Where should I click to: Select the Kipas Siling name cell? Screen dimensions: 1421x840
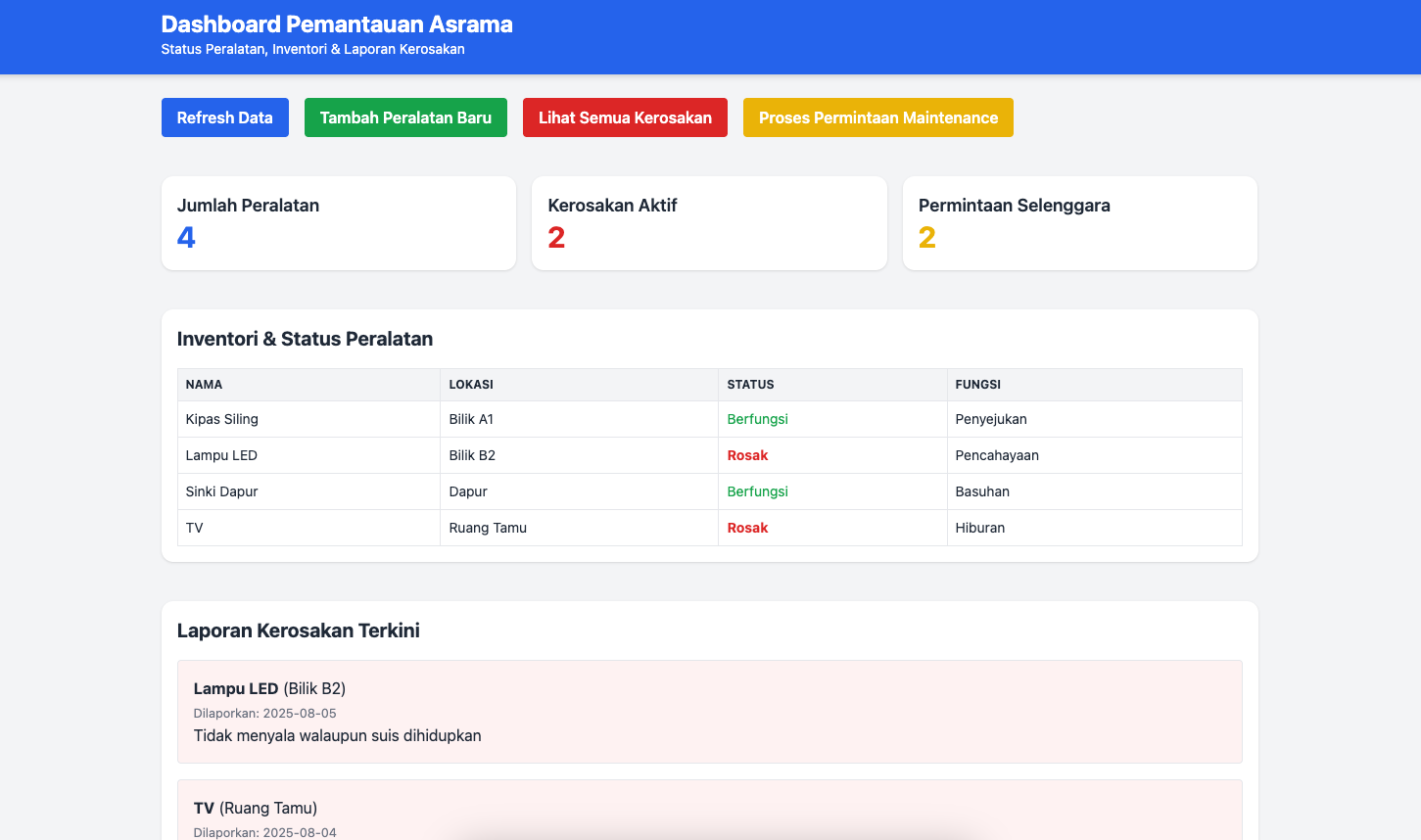308,419
